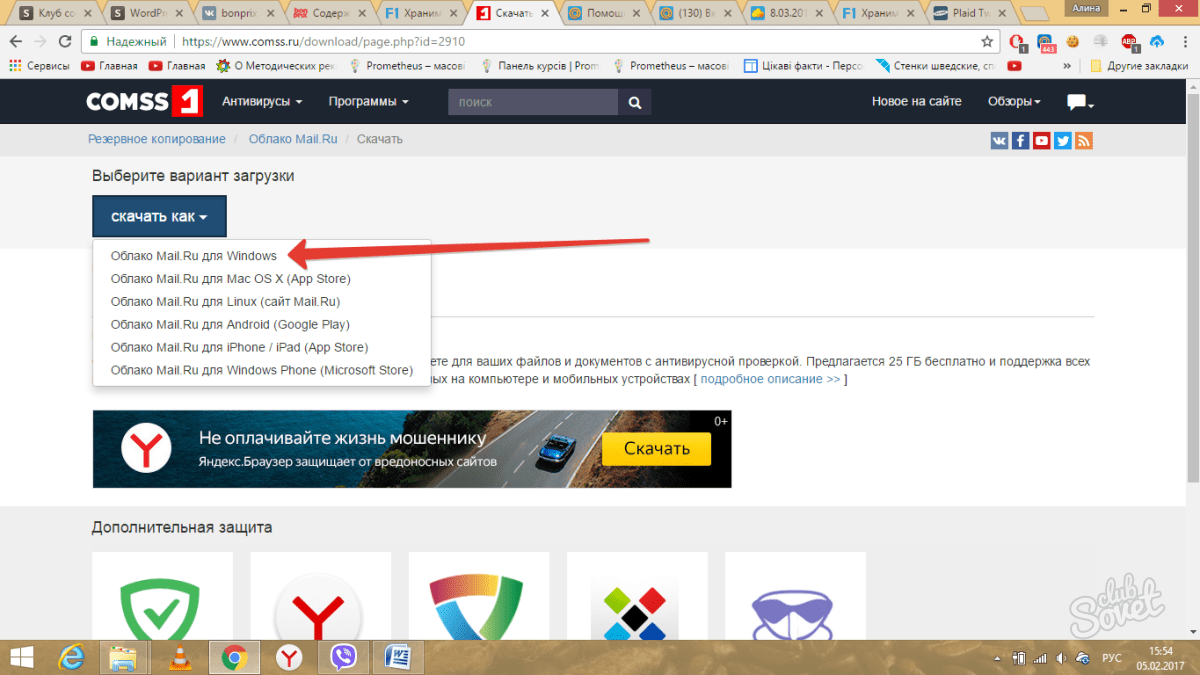Switch to the bonprix browser tab

(238, 14)
